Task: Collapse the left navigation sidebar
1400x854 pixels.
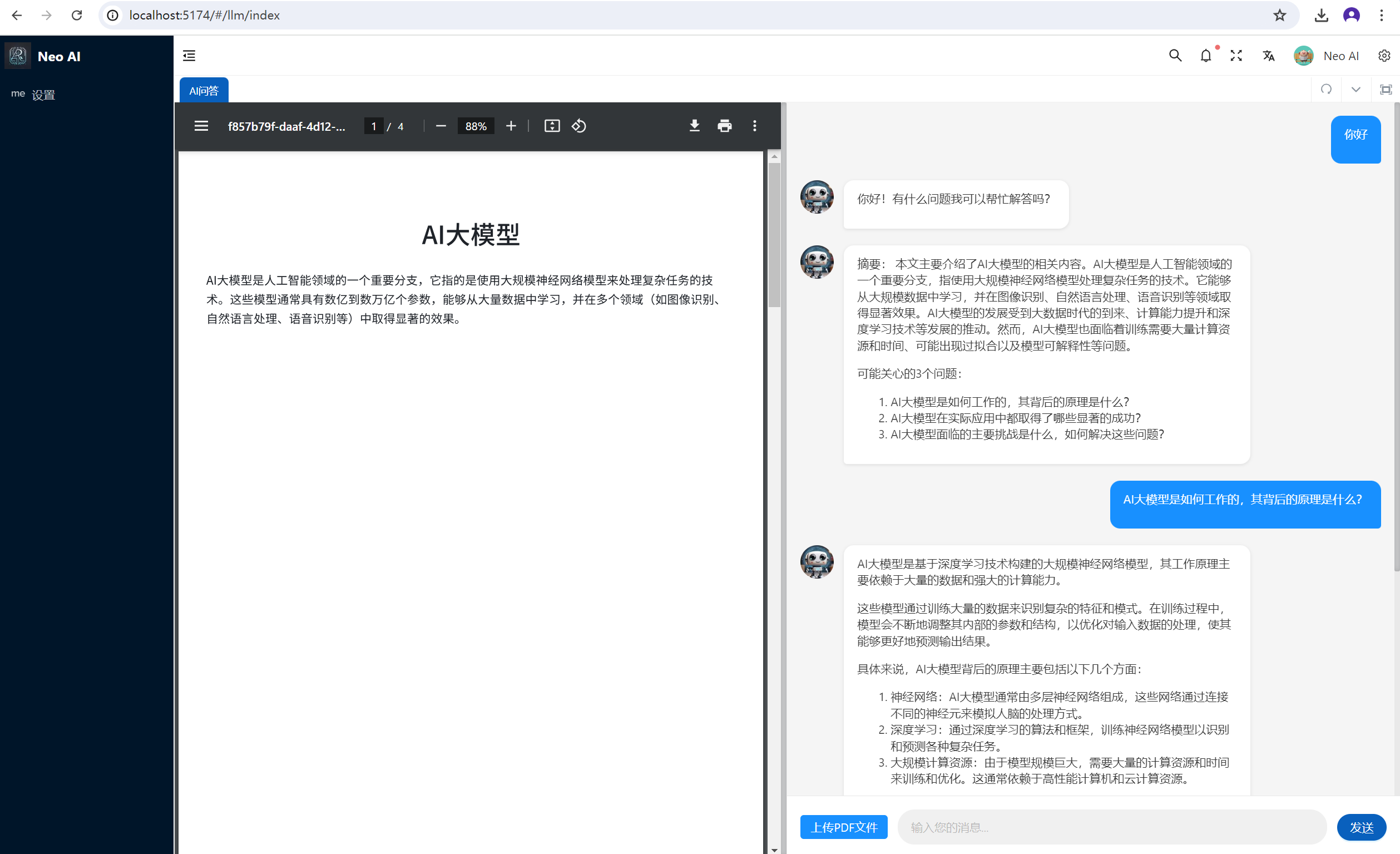Action: click(189, 56)
